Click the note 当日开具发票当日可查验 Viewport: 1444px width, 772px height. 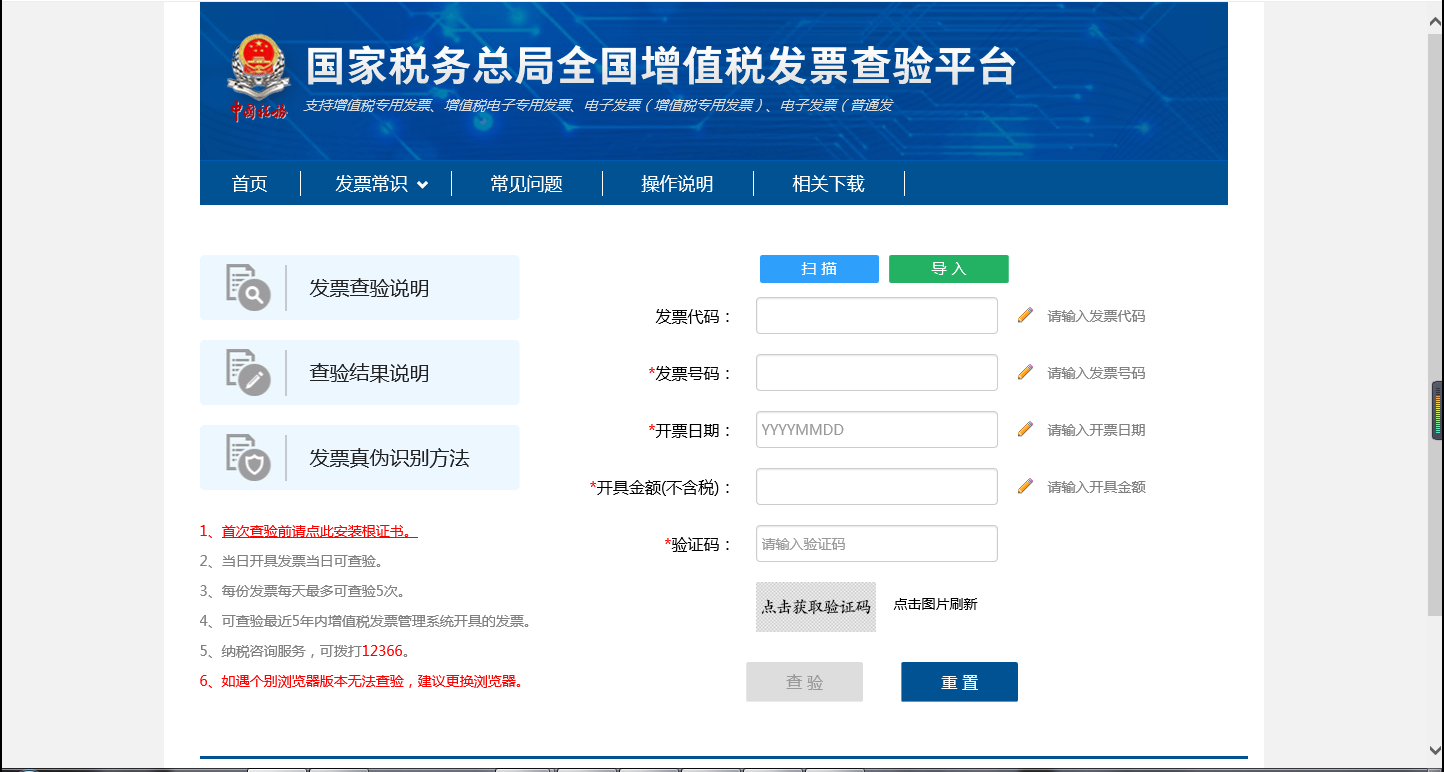point(292,561)
